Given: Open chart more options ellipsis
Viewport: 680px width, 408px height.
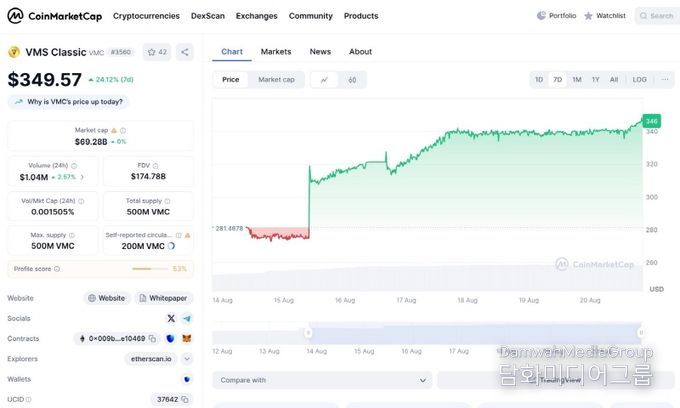Looking at the screenshot, I should [x=665, y=80].
